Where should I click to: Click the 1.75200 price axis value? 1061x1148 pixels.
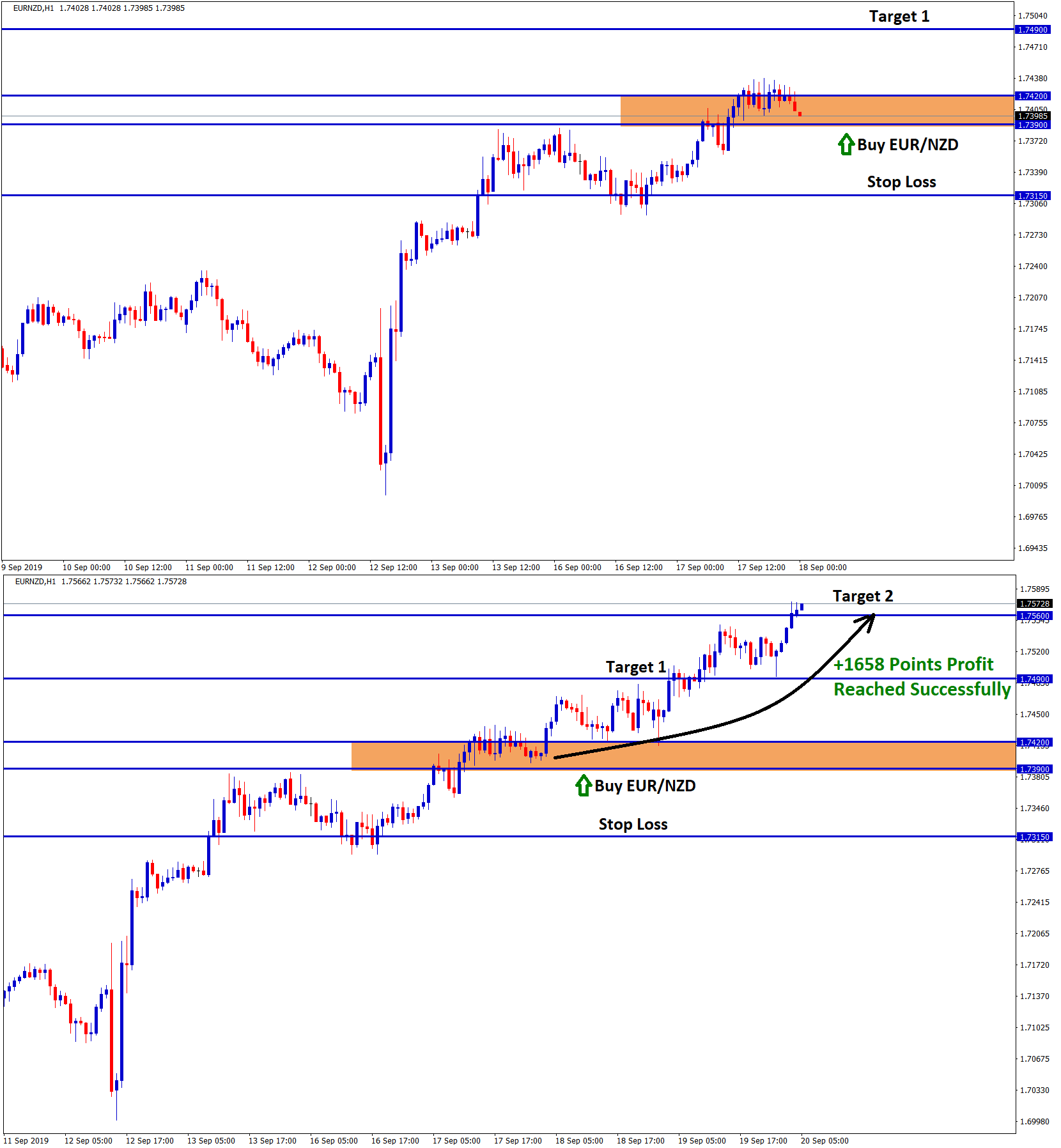click(x=1035, y=651)
